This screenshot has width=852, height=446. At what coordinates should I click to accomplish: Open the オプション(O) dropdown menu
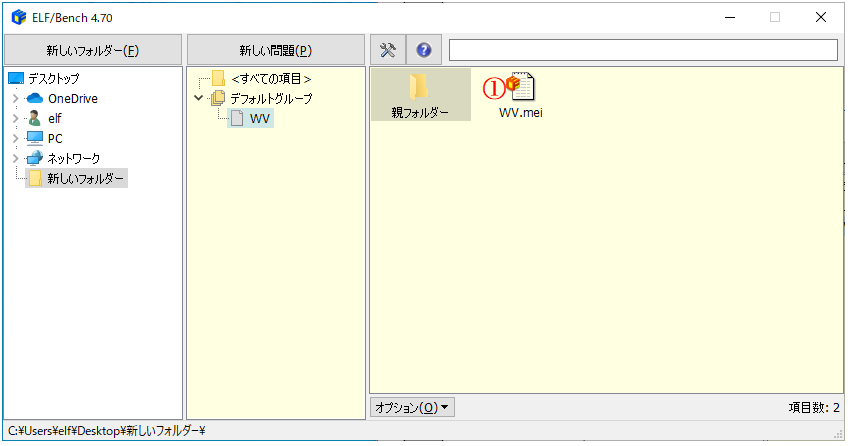point(412,407)
